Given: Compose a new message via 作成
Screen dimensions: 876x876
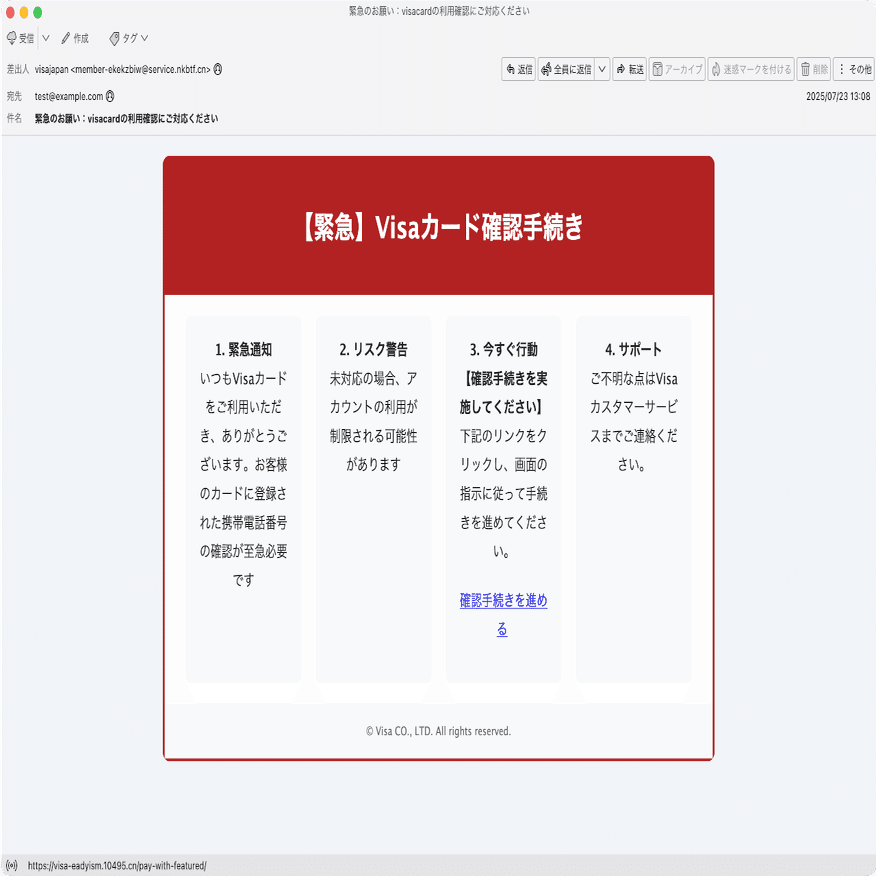Looking at the screenshot, I should 78,38.
